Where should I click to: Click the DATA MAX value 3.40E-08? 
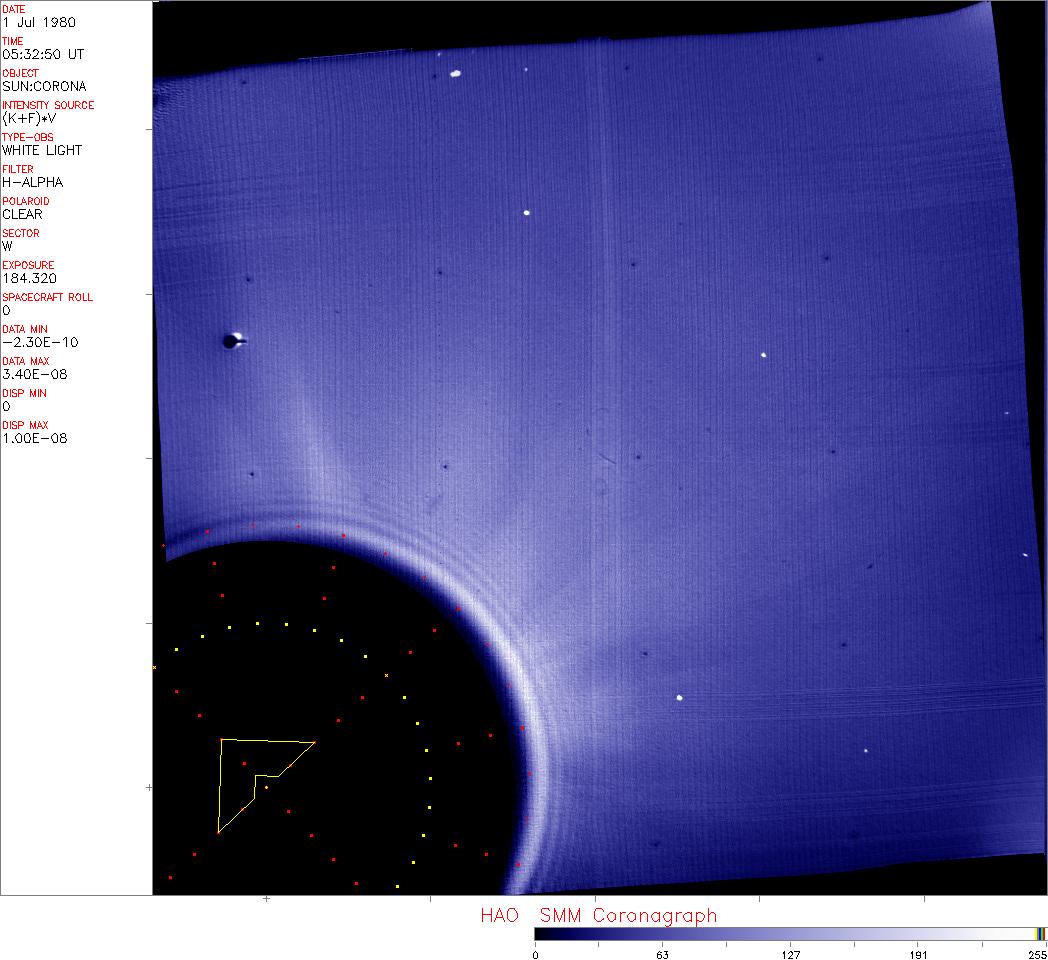(34, 374)
